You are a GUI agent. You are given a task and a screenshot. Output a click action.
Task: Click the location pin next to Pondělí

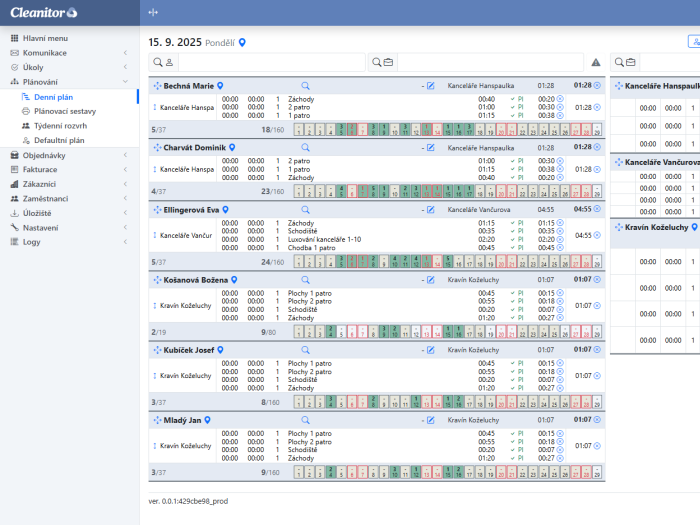tap(241, 43)
